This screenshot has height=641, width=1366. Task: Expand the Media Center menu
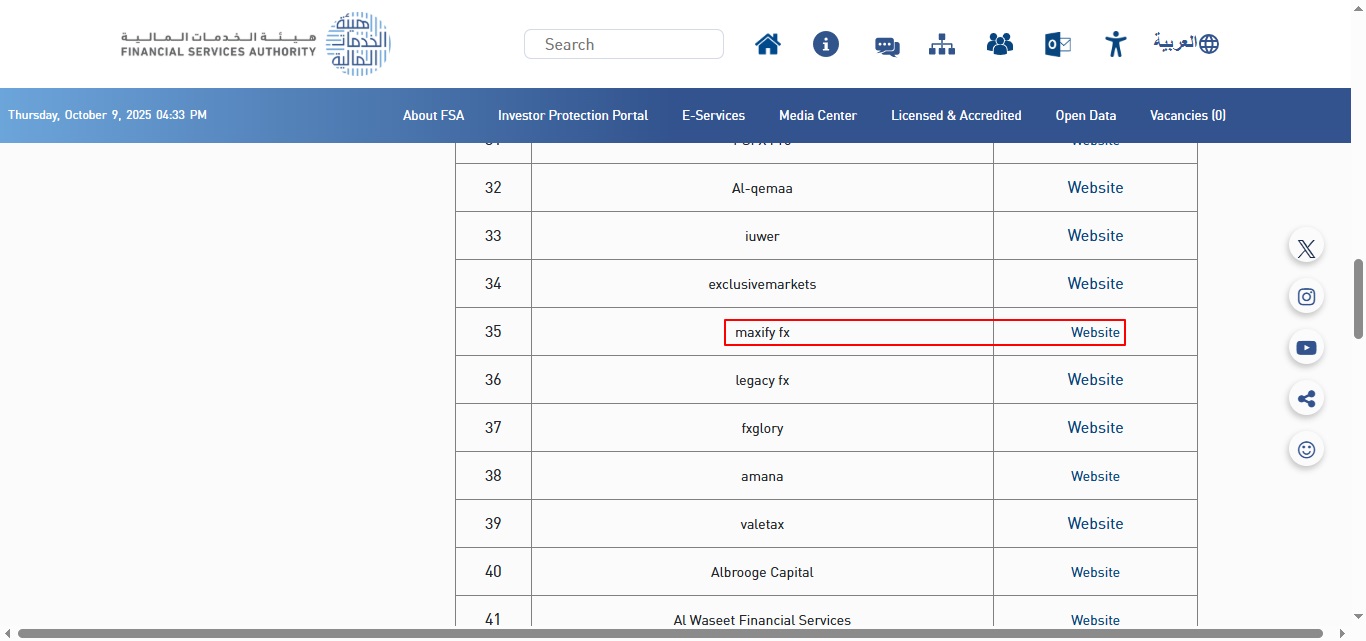817,116
